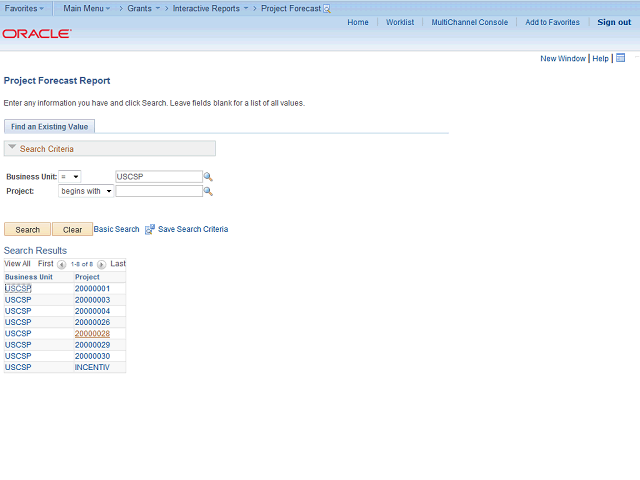The height and width of the screenshot is (480, 640).
Task: Click the Project column header
Action: (x=87, y=277)
